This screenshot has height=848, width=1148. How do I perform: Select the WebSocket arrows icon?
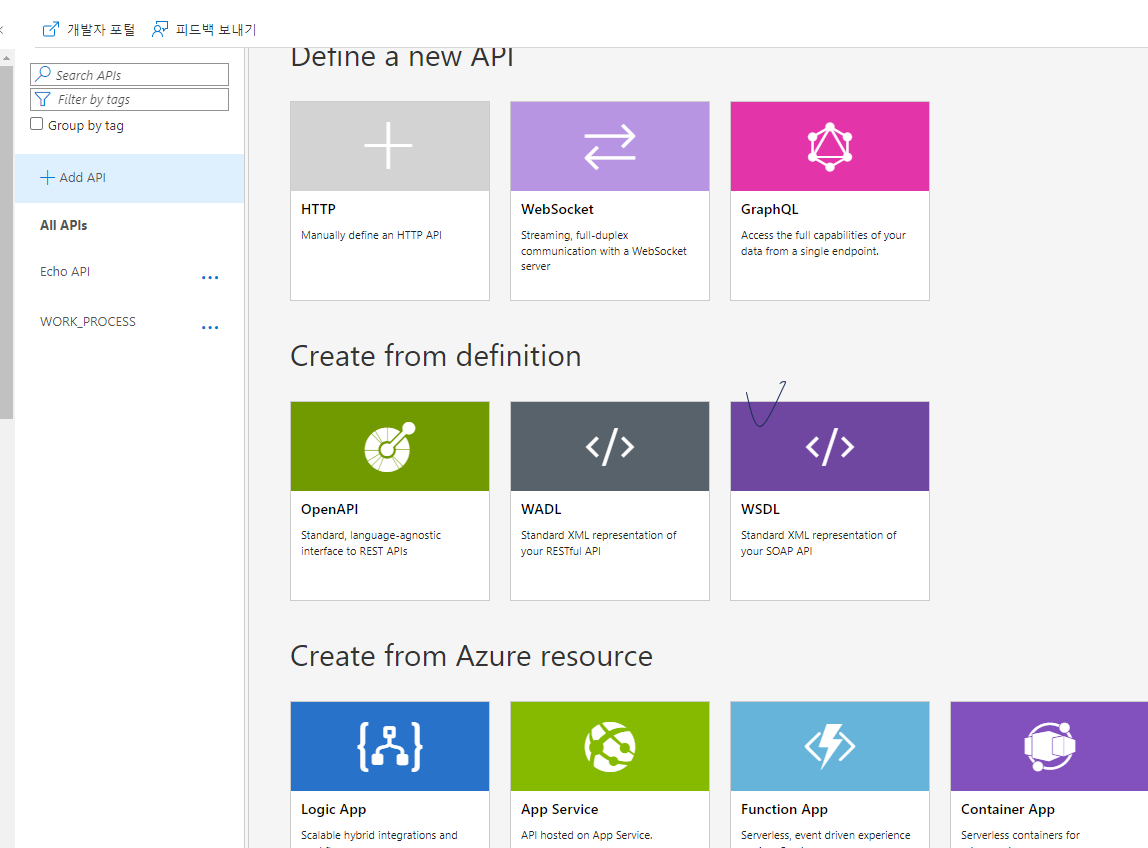coord(610,146)
